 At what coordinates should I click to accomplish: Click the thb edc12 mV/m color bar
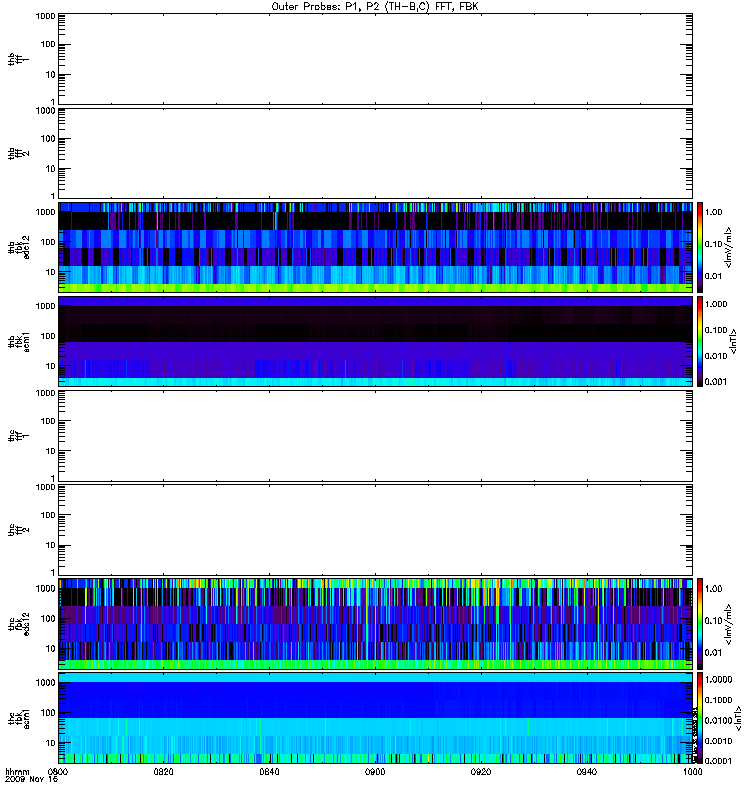(700, 247)
